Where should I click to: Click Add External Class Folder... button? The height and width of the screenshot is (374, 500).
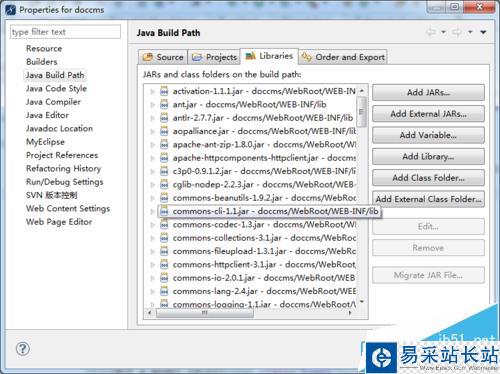click(x=428, y=199)
